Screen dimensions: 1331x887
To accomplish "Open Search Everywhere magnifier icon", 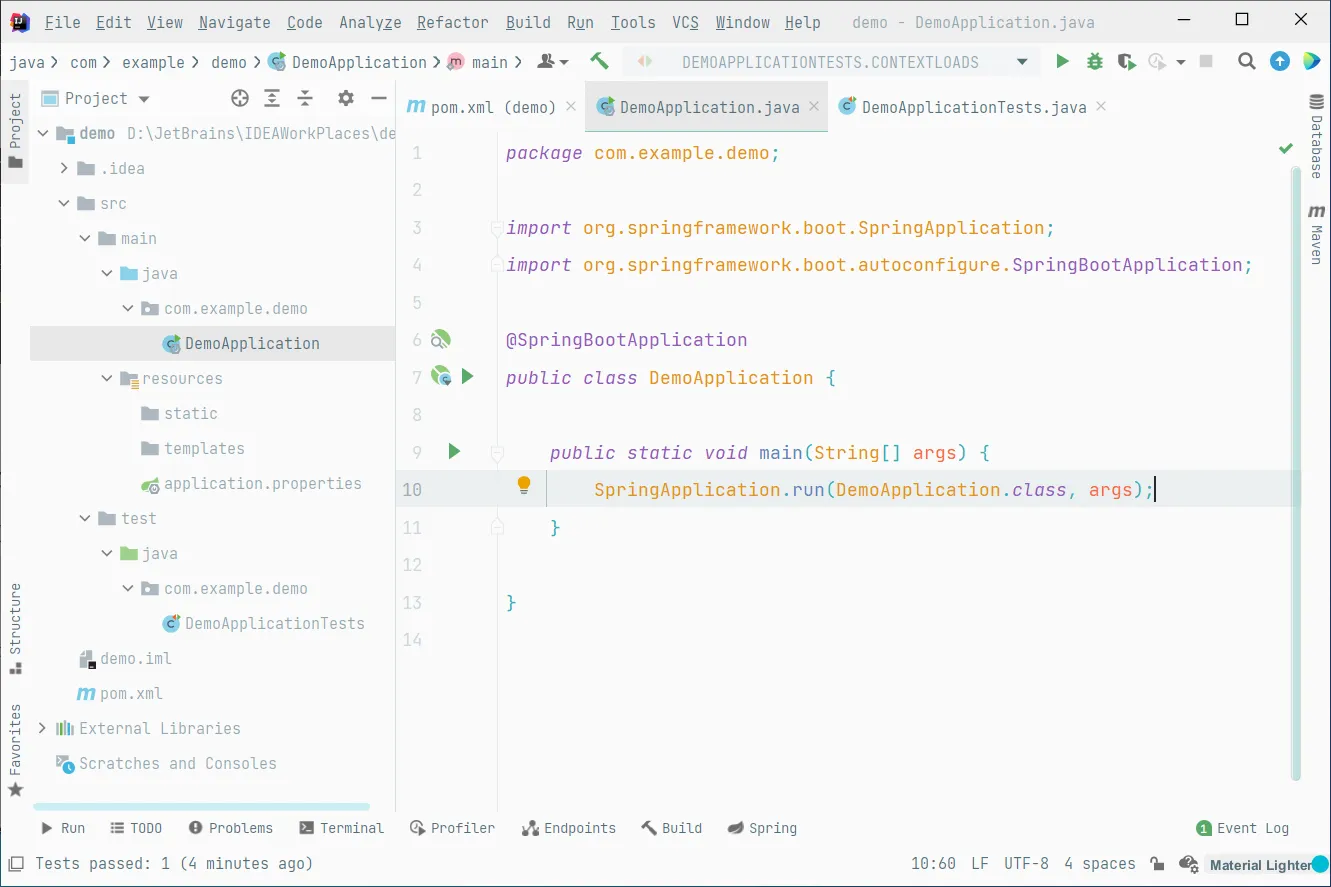I will point(1246,62).
